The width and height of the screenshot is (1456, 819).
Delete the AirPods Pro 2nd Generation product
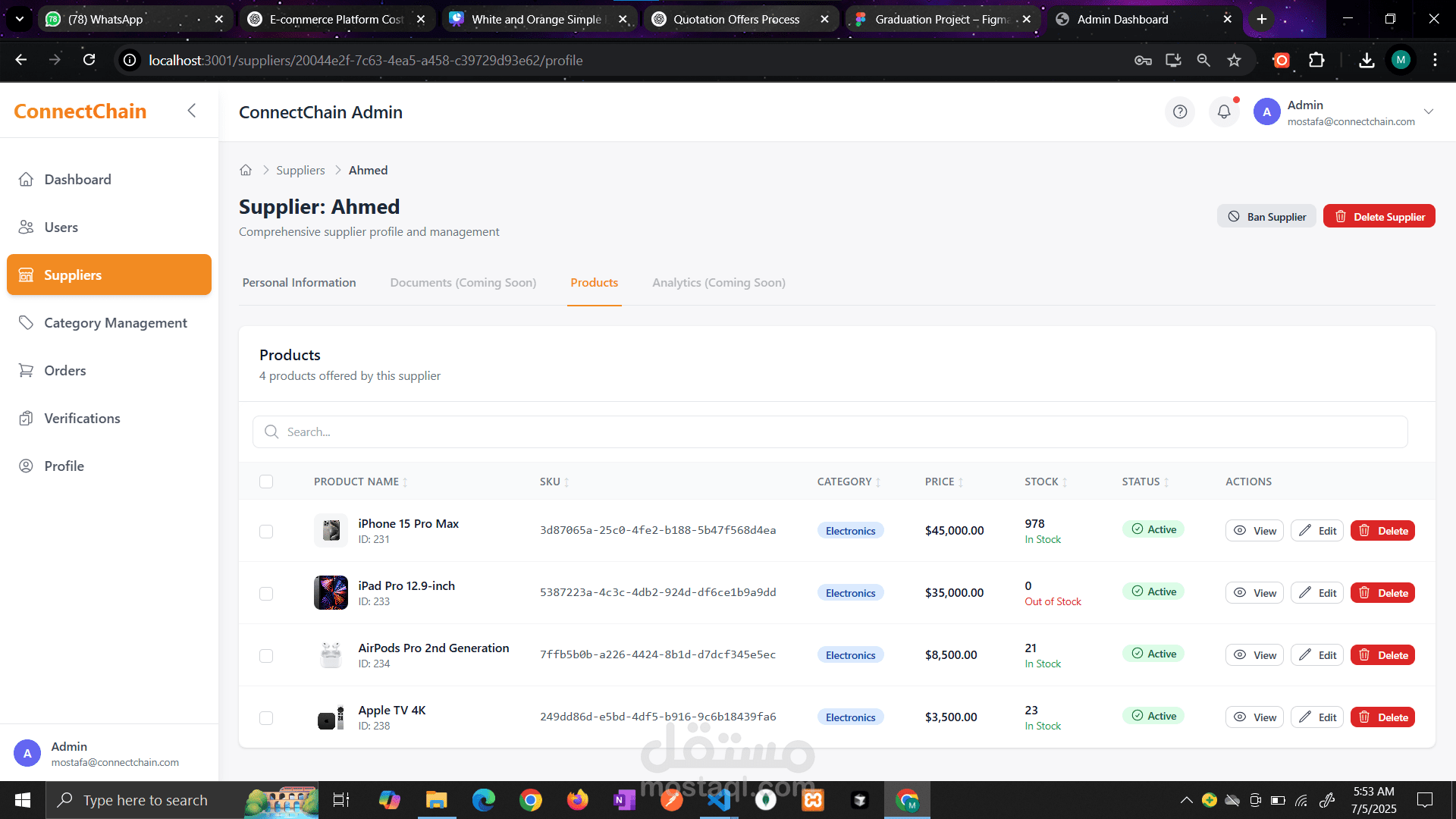[x=1382, y=655]
